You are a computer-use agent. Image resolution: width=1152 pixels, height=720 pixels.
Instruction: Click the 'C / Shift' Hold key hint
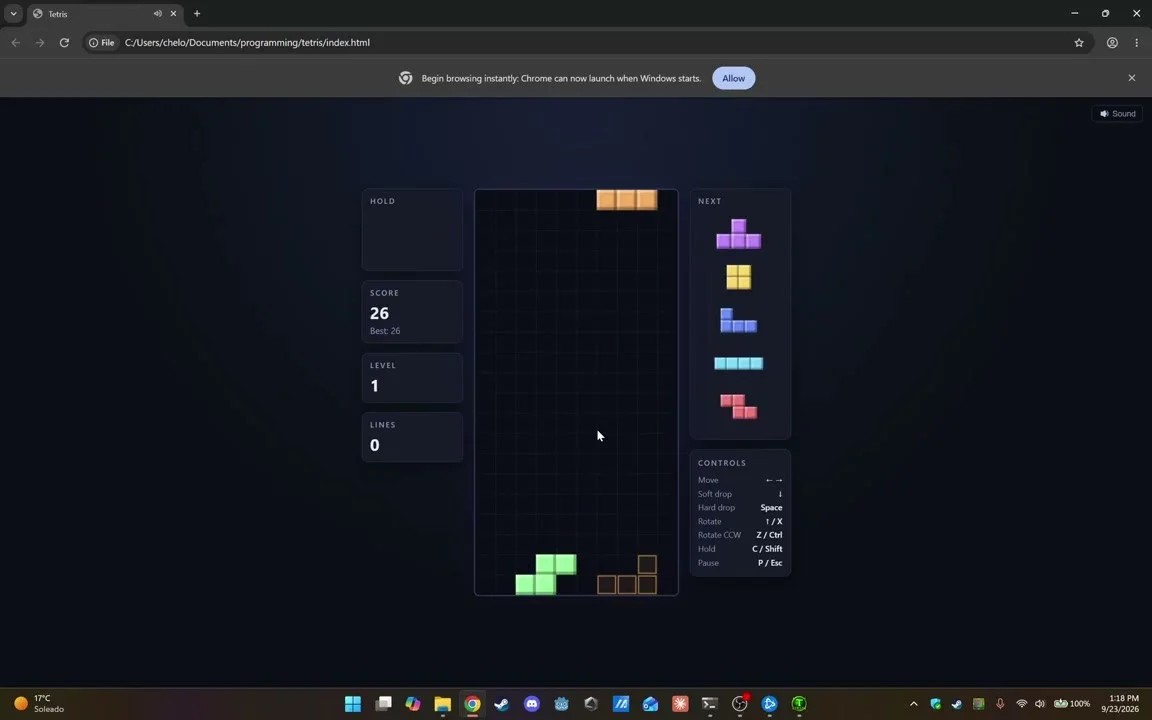tap(767, 549)
